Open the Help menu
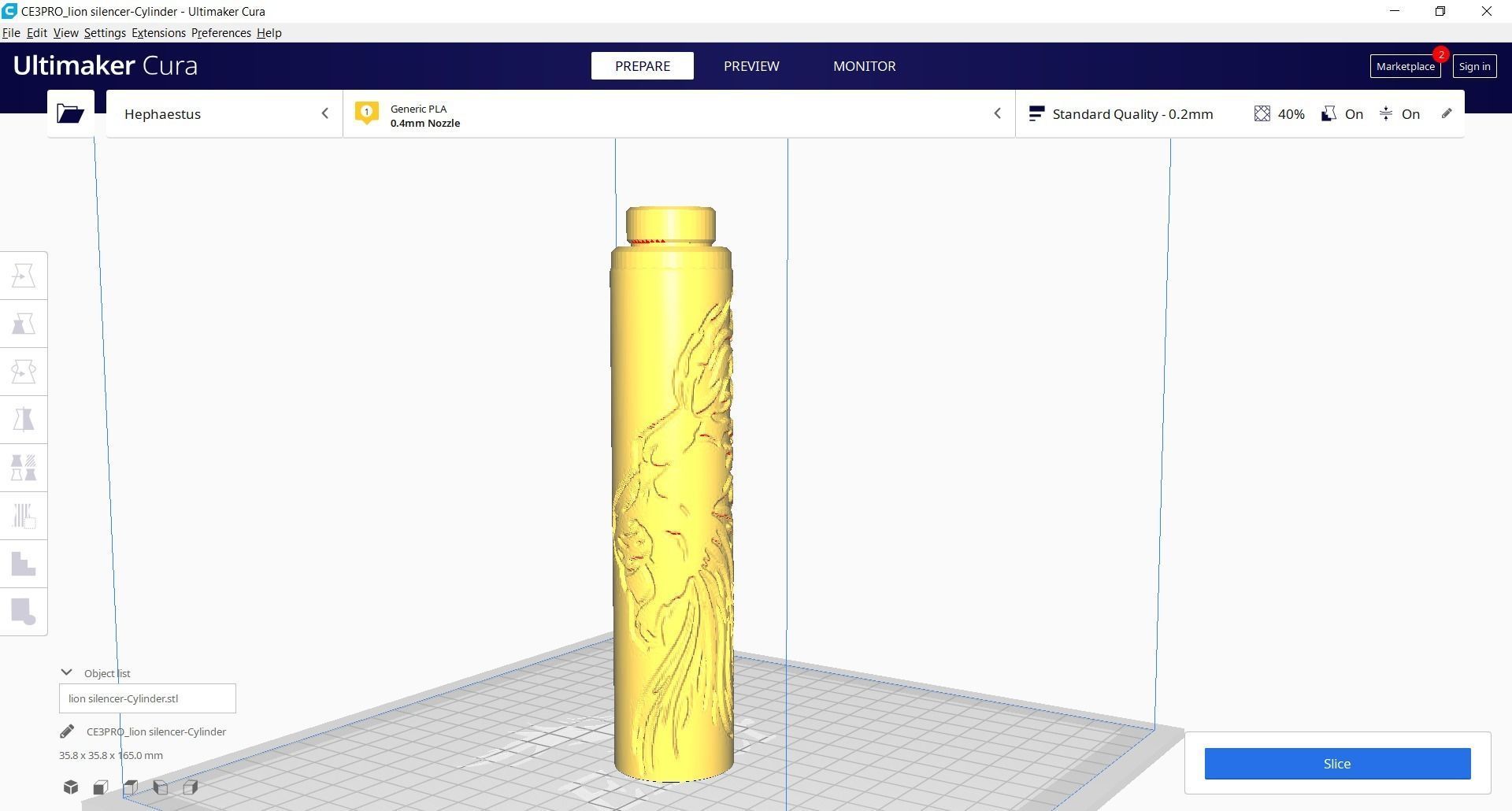The width and height of the screenshot is (1512, 811). pyautogui.click(x=269, y=33)
